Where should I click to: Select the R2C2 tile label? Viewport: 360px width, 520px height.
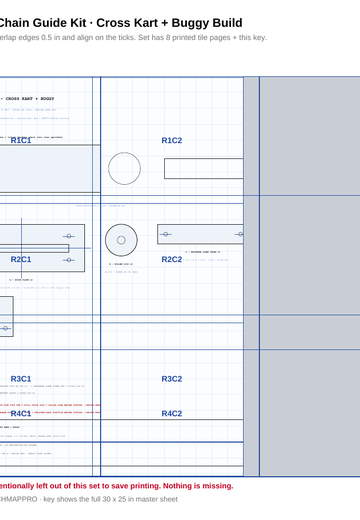click(x=172, y=259)
